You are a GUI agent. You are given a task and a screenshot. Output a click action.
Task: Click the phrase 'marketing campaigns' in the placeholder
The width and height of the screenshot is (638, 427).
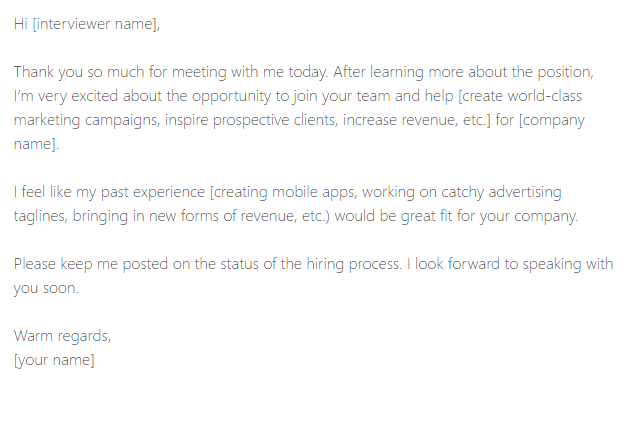pos(85,120)
